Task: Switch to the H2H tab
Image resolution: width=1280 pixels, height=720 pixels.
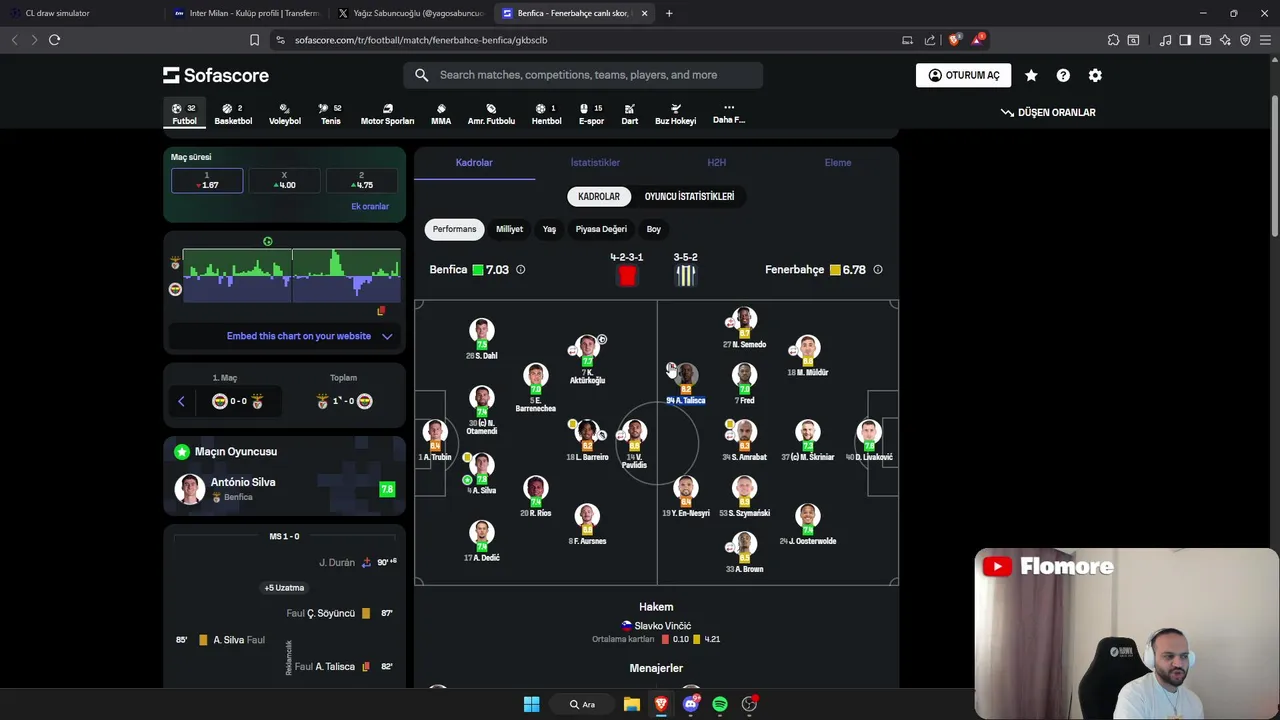Action: point(716,162)
